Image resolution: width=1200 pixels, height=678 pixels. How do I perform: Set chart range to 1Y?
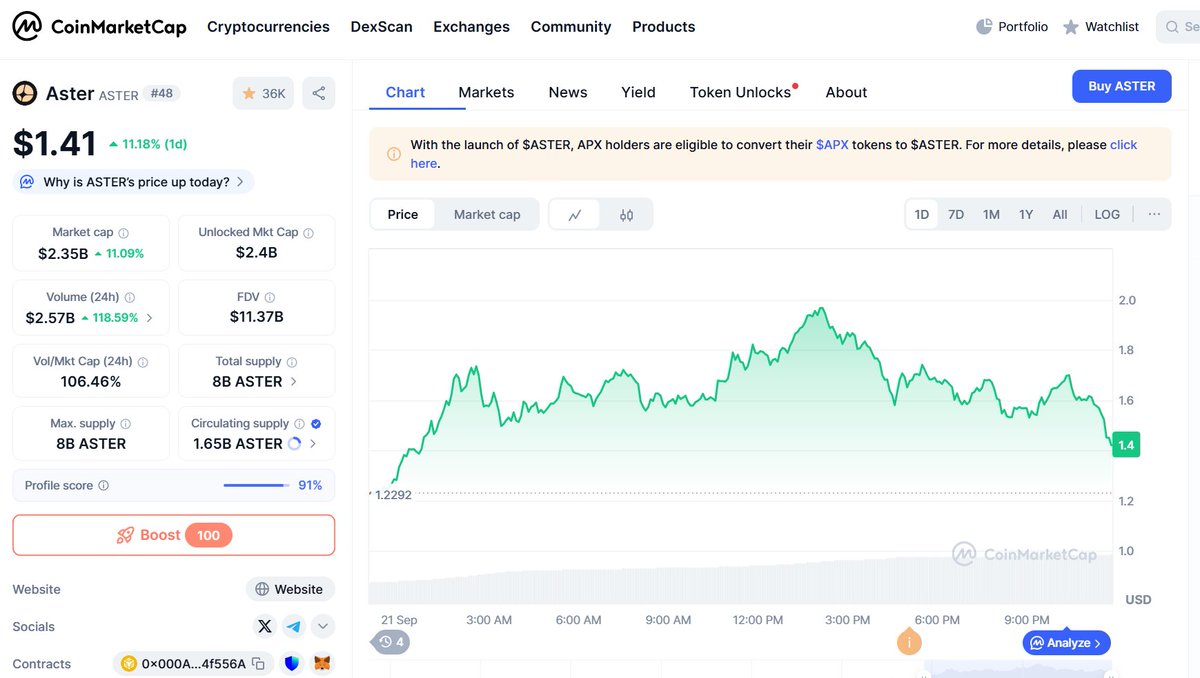pos(1026,214)
